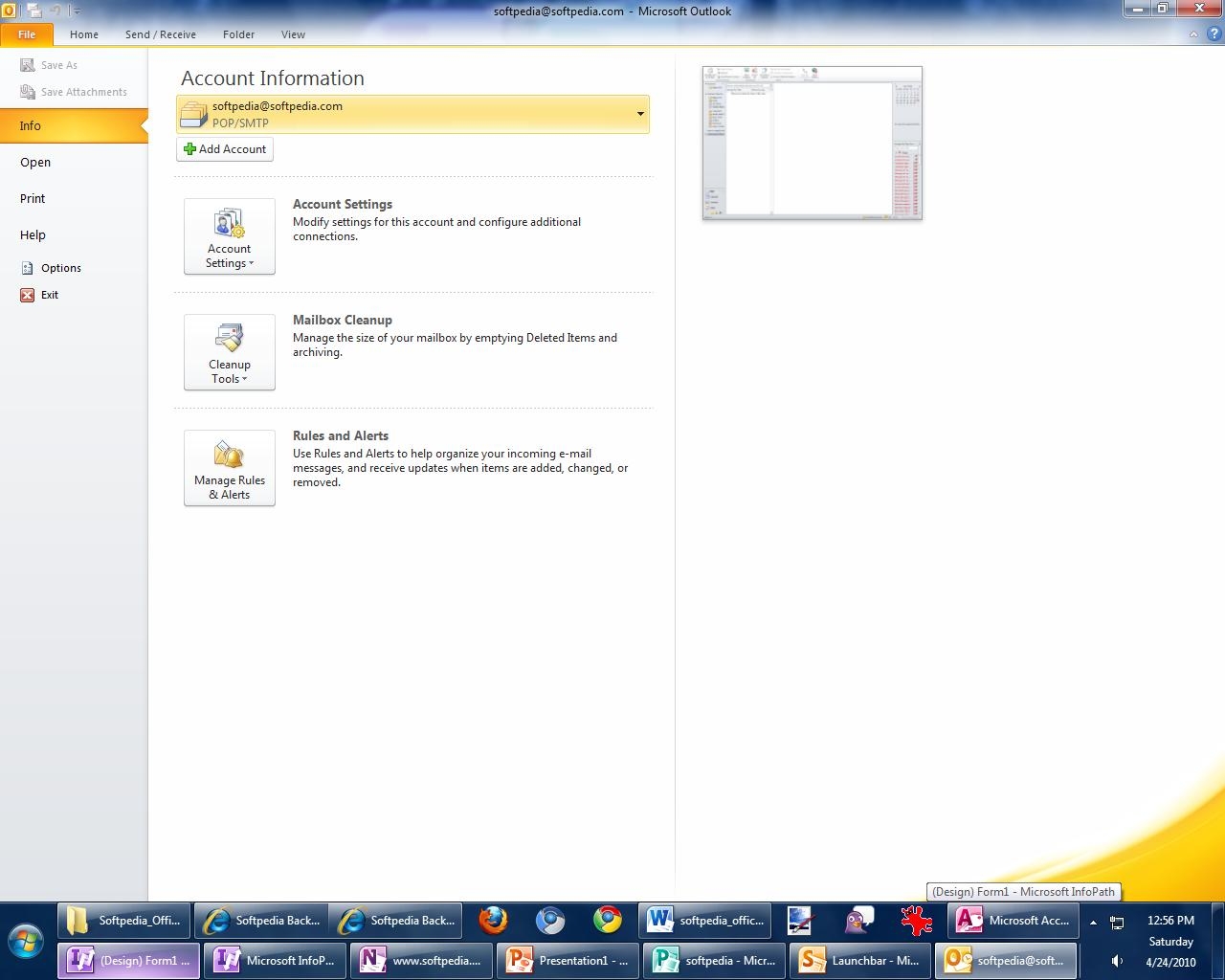Click the Windows Start orb
This screenshot has height=980, width=1225.
tap(26, 941)
